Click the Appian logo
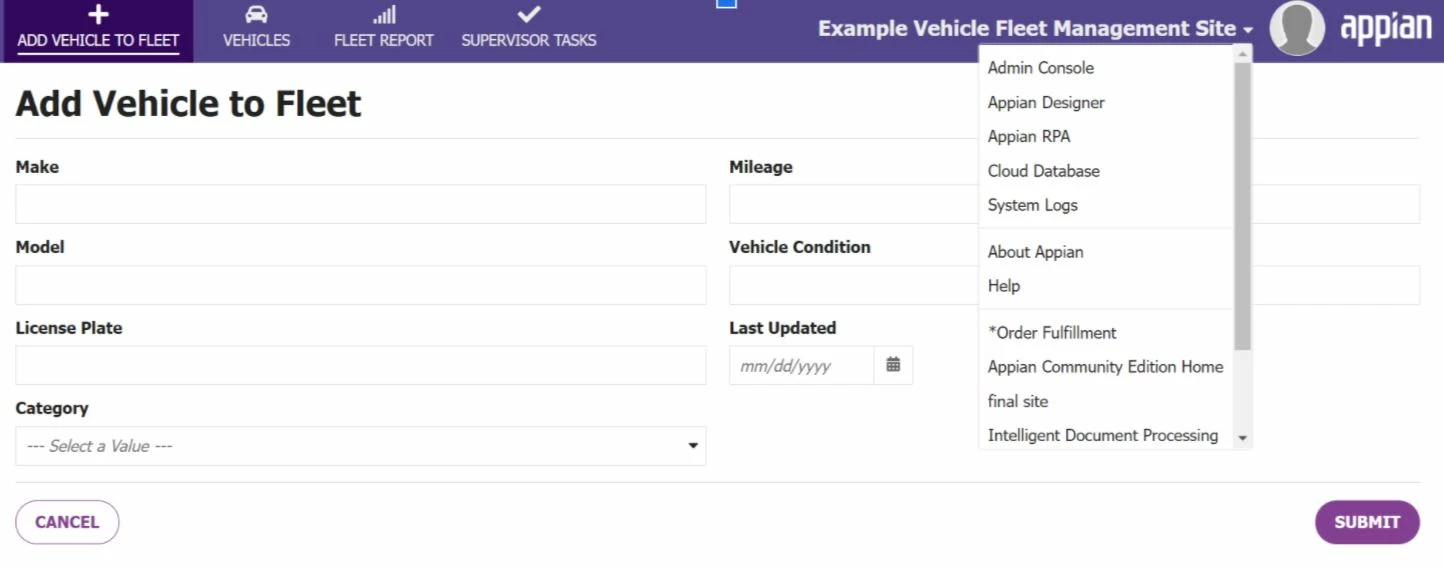1444x569 pixels. coord(1386,28)
